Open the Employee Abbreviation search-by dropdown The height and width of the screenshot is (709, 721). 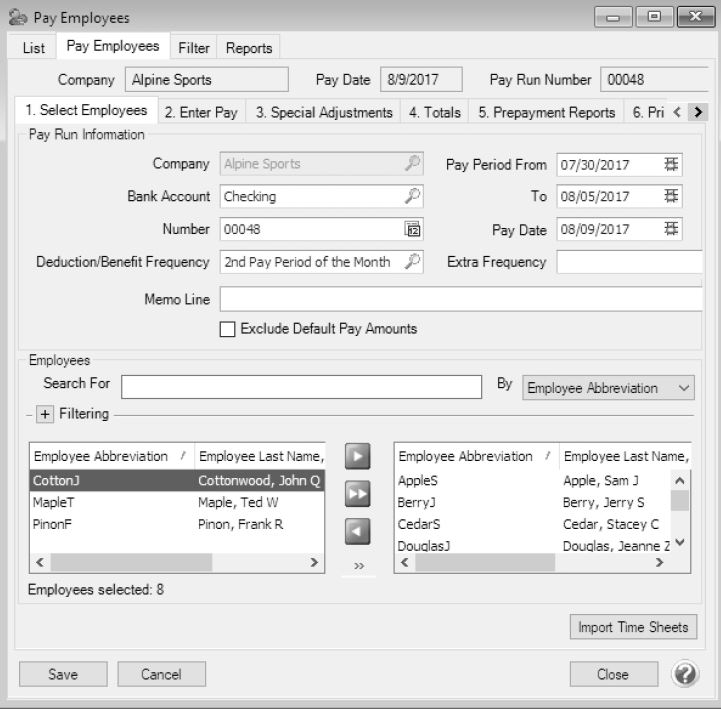click(608, 388)
